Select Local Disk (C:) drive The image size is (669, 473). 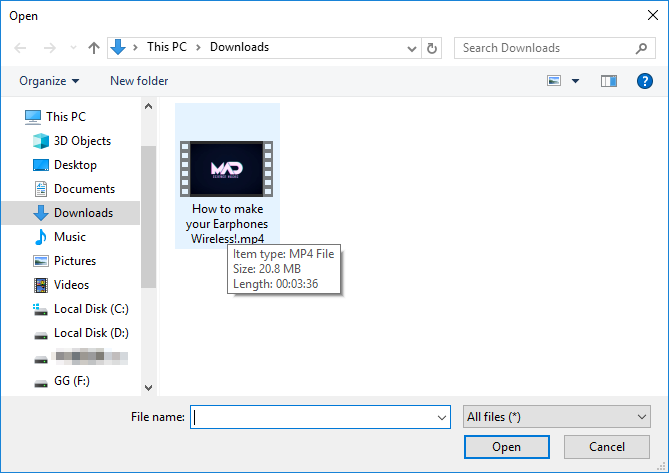(90, 309)
